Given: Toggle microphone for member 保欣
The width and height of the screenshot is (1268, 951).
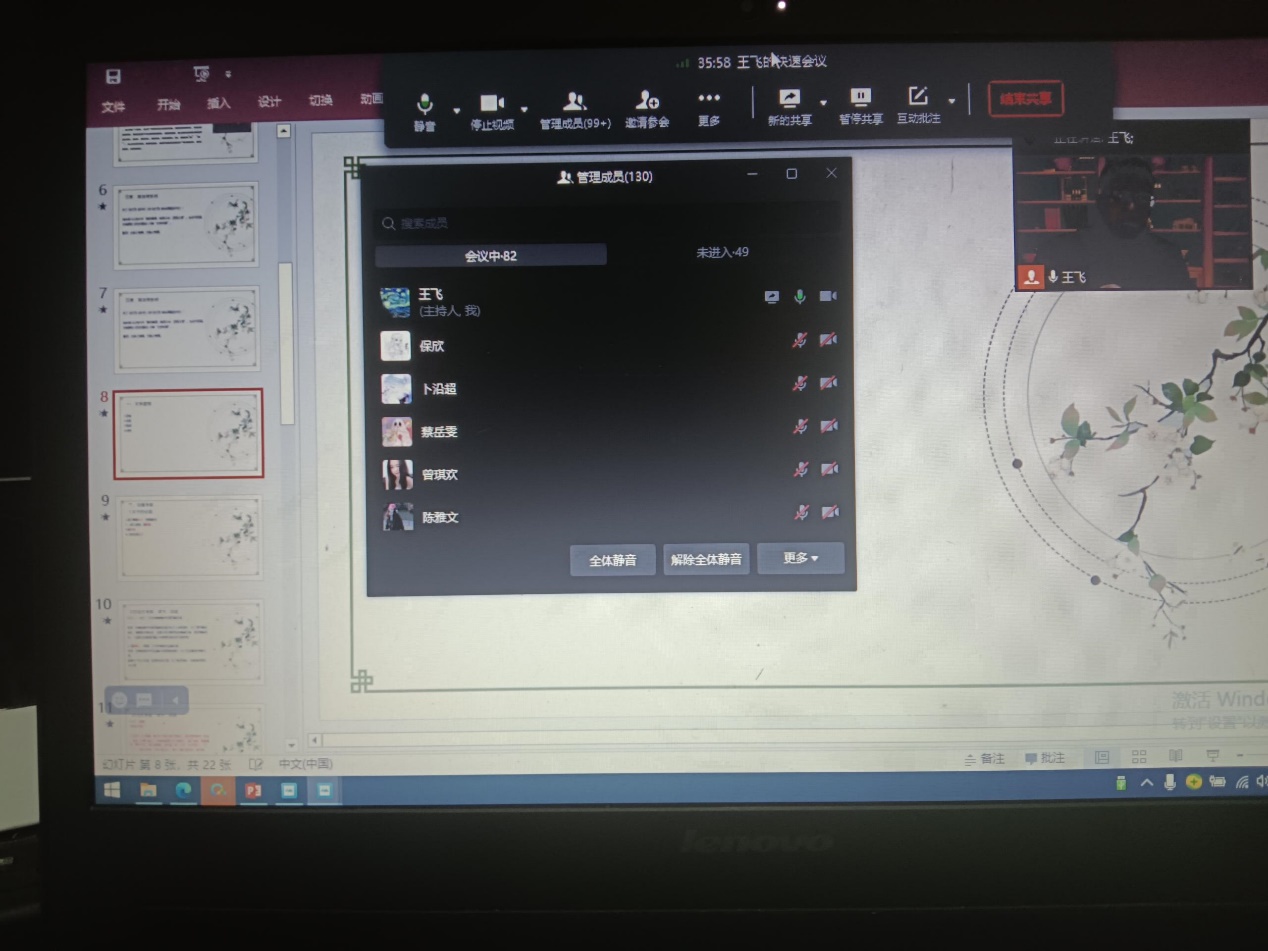Looking at the screenshot, I should click(x=799, y=340).
